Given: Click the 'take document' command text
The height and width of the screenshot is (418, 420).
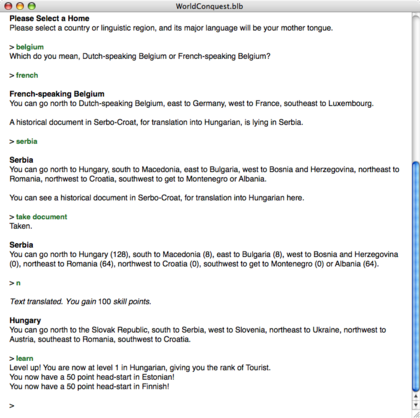Looking at the screenshot, I should point(42,217).
